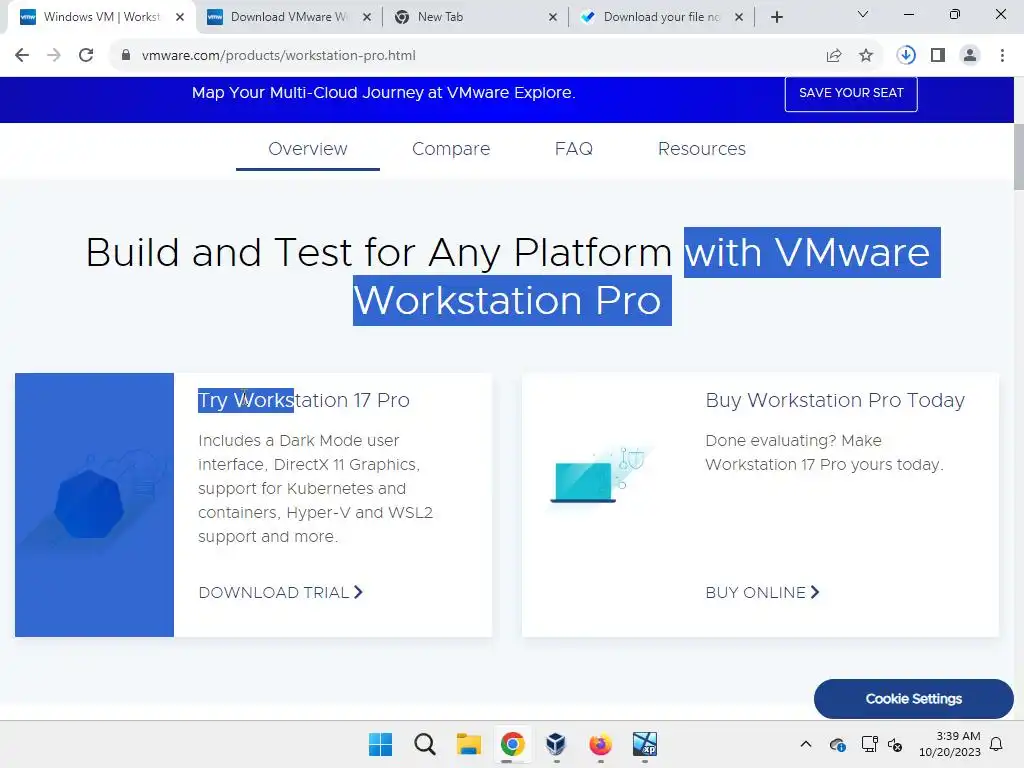This screenshot has width=1024, height=768.
Task: Open the VirtualBox taskbar icon
Action: pyautogui.click(x=556, y=744)
